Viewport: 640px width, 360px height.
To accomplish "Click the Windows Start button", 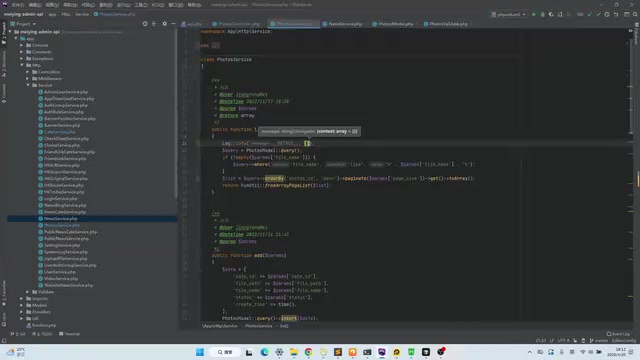I will pyautogui.click(x=200, y=352).
